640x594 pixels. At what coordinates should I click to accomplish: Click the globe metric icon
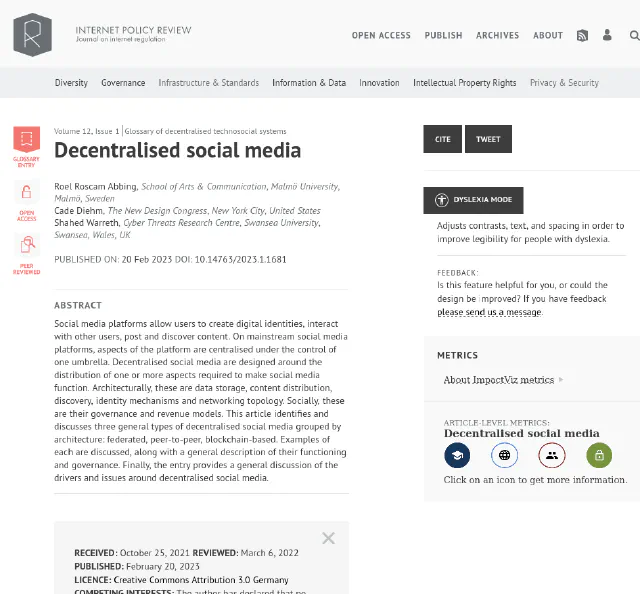tap(504, 455)
